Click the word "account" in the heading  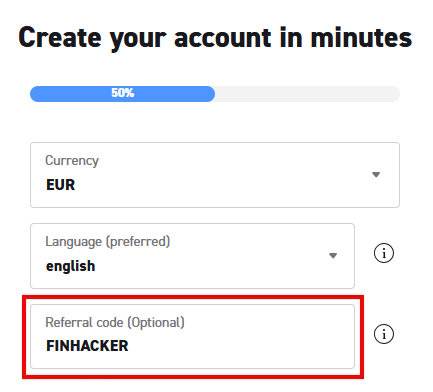pyautogui.click(x=222, y=38)
